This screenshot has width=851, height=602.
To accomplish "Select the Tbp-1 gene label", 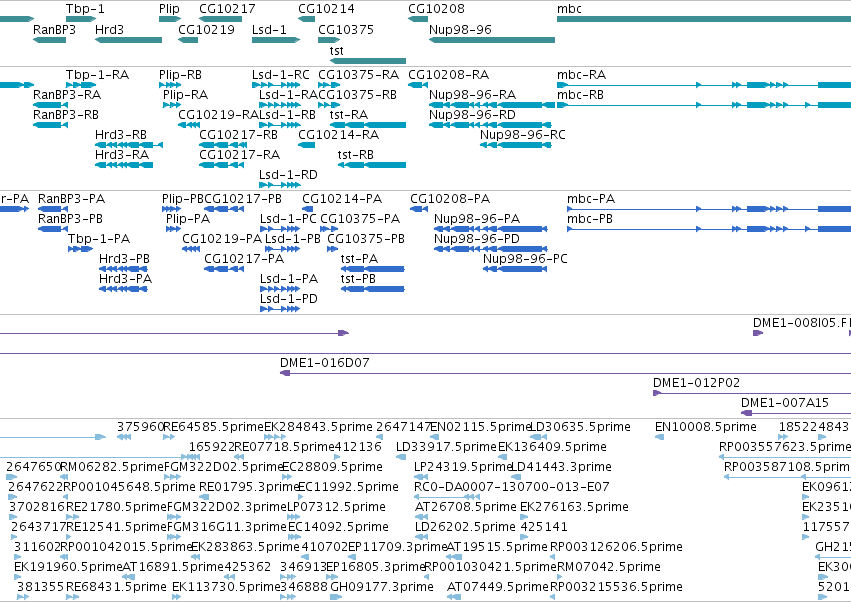I will (85, 9).
